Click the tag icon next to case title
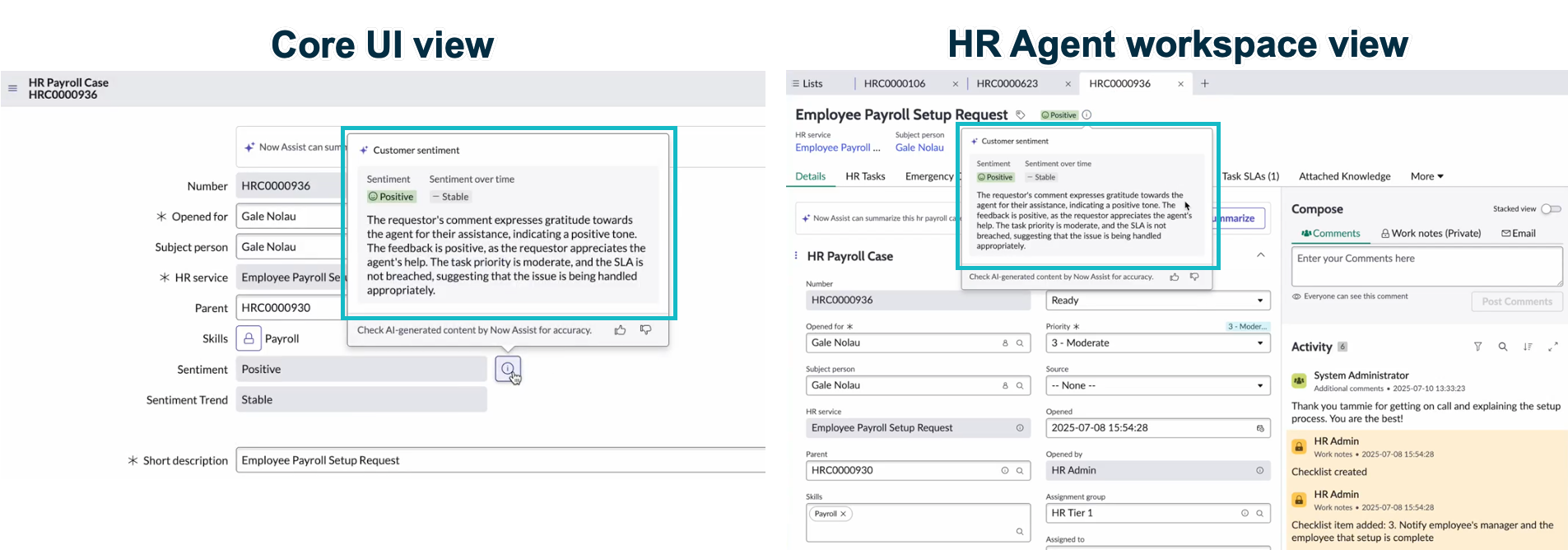Screen dimensions: 1568x550 tap(1021, 115)
